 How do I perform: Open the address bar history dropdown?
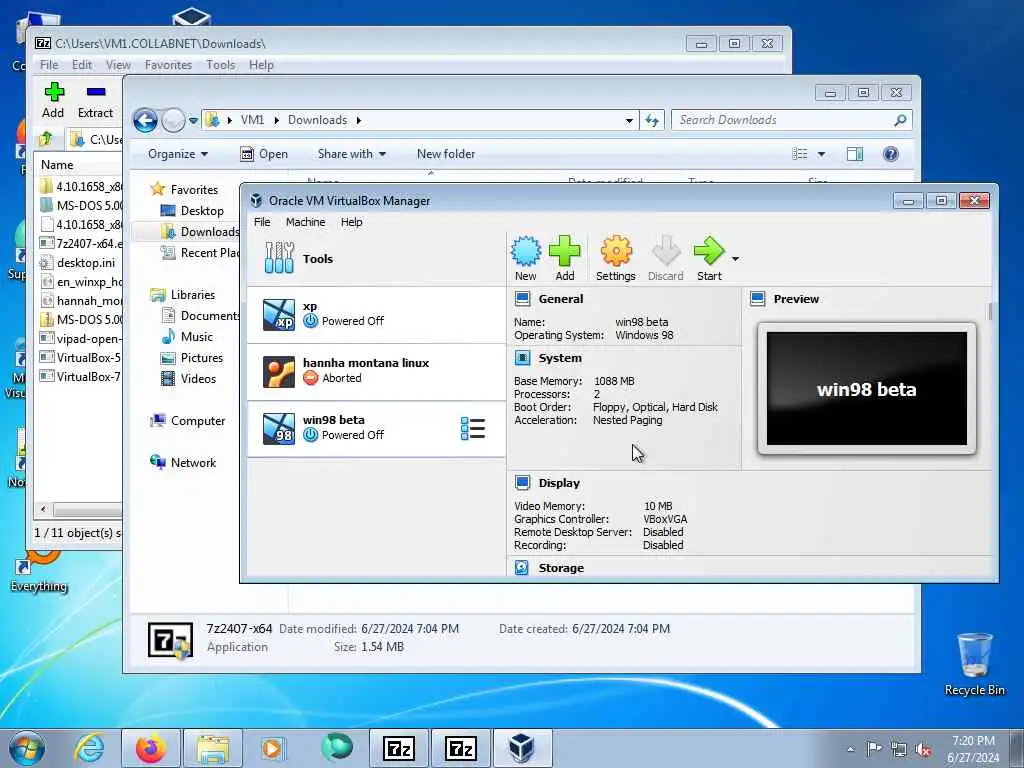(629, 121)
